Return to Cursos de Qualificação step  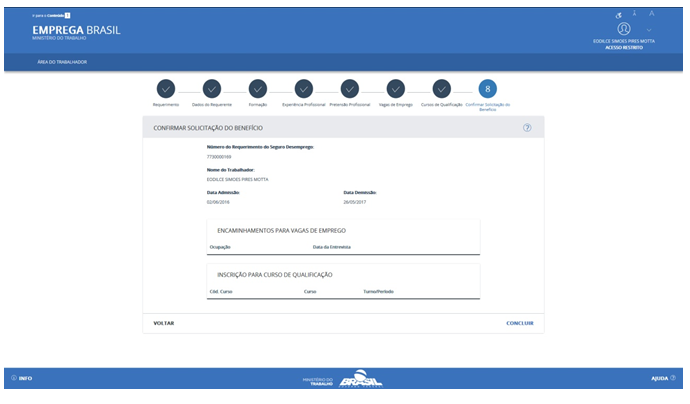[442, 89]
